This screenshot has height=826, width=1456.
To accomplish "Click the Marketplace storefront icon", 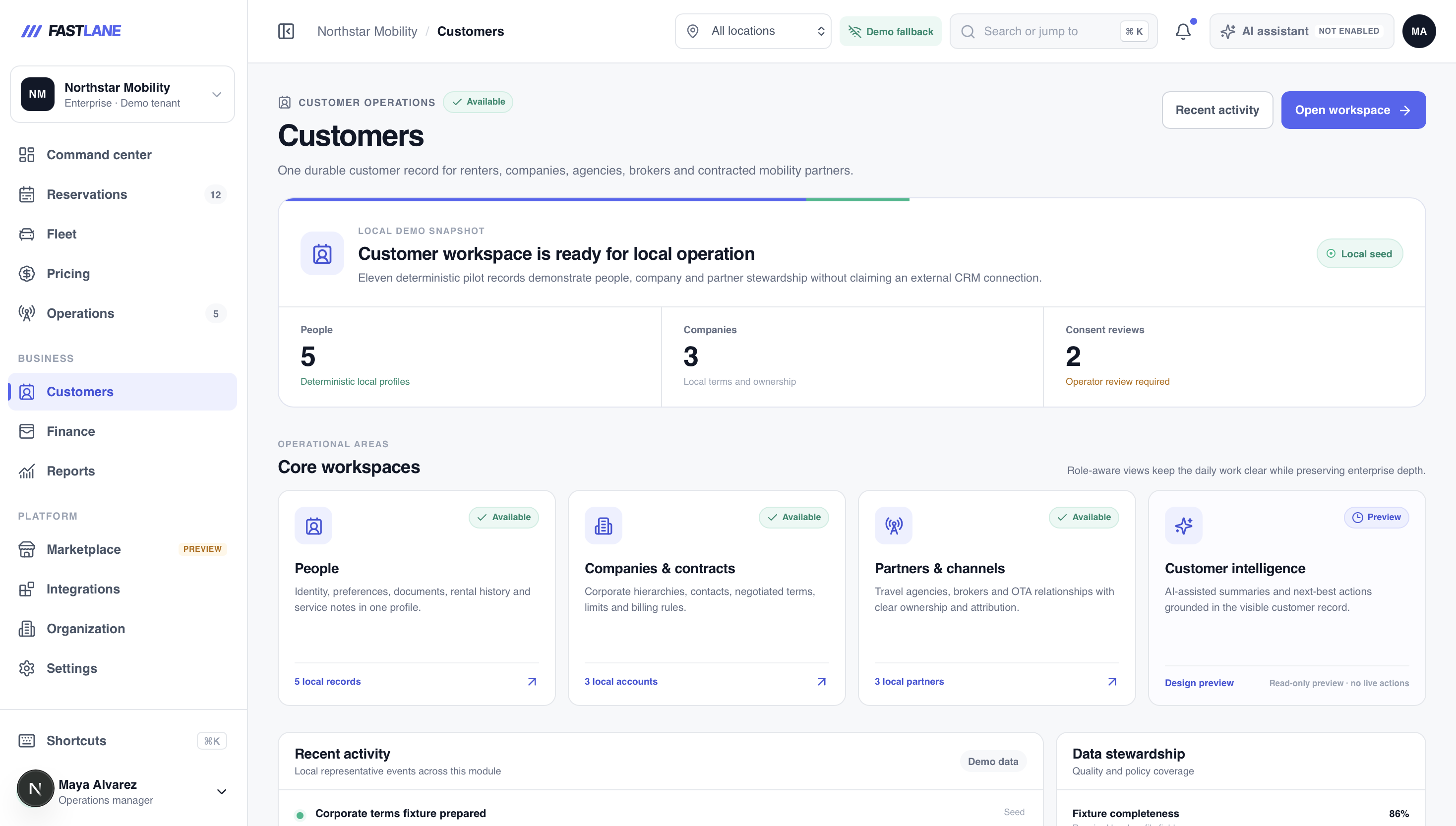I will point(27,550).
